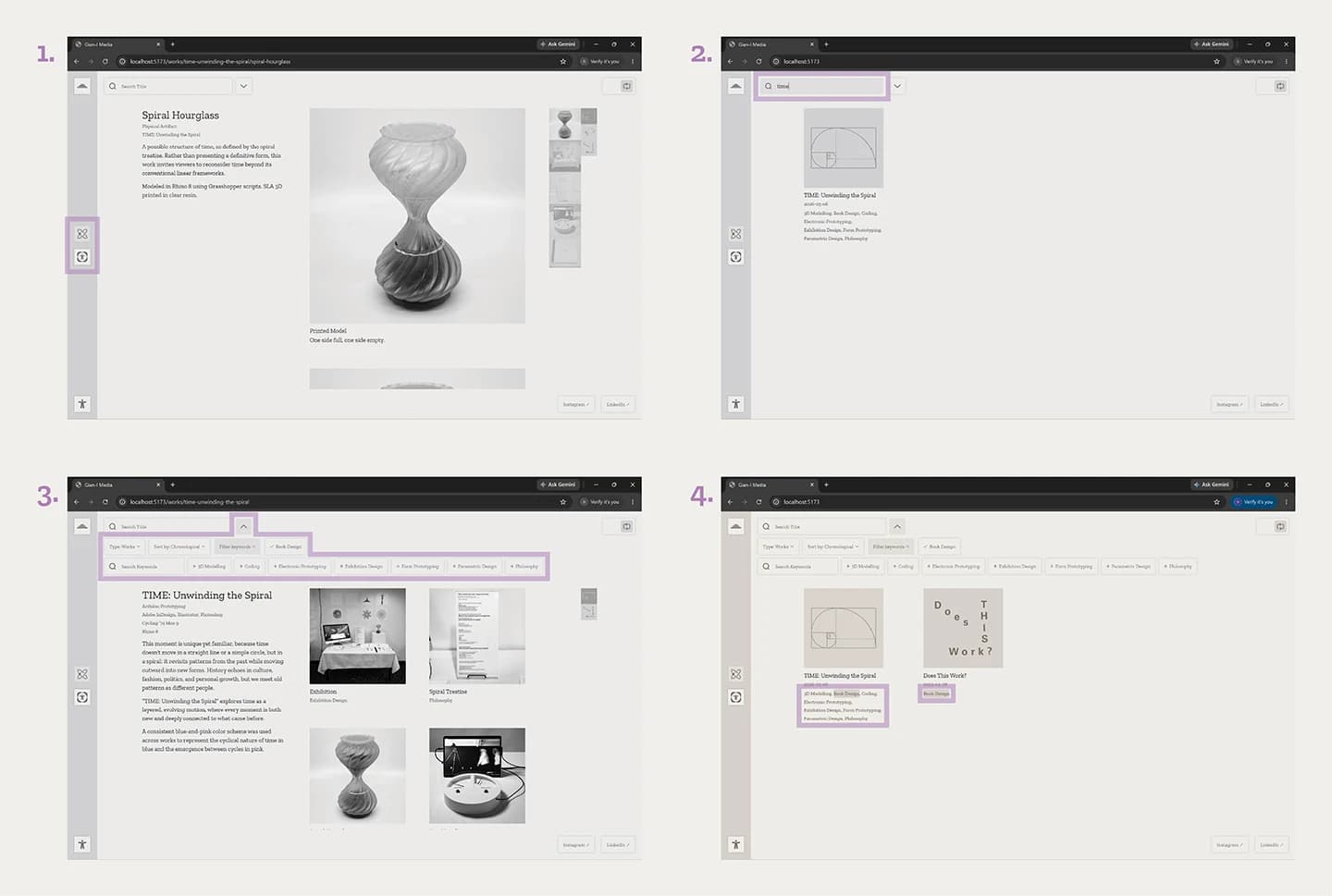Open the 'Spiral Treatise' photo thumbnail

[477, 636]
